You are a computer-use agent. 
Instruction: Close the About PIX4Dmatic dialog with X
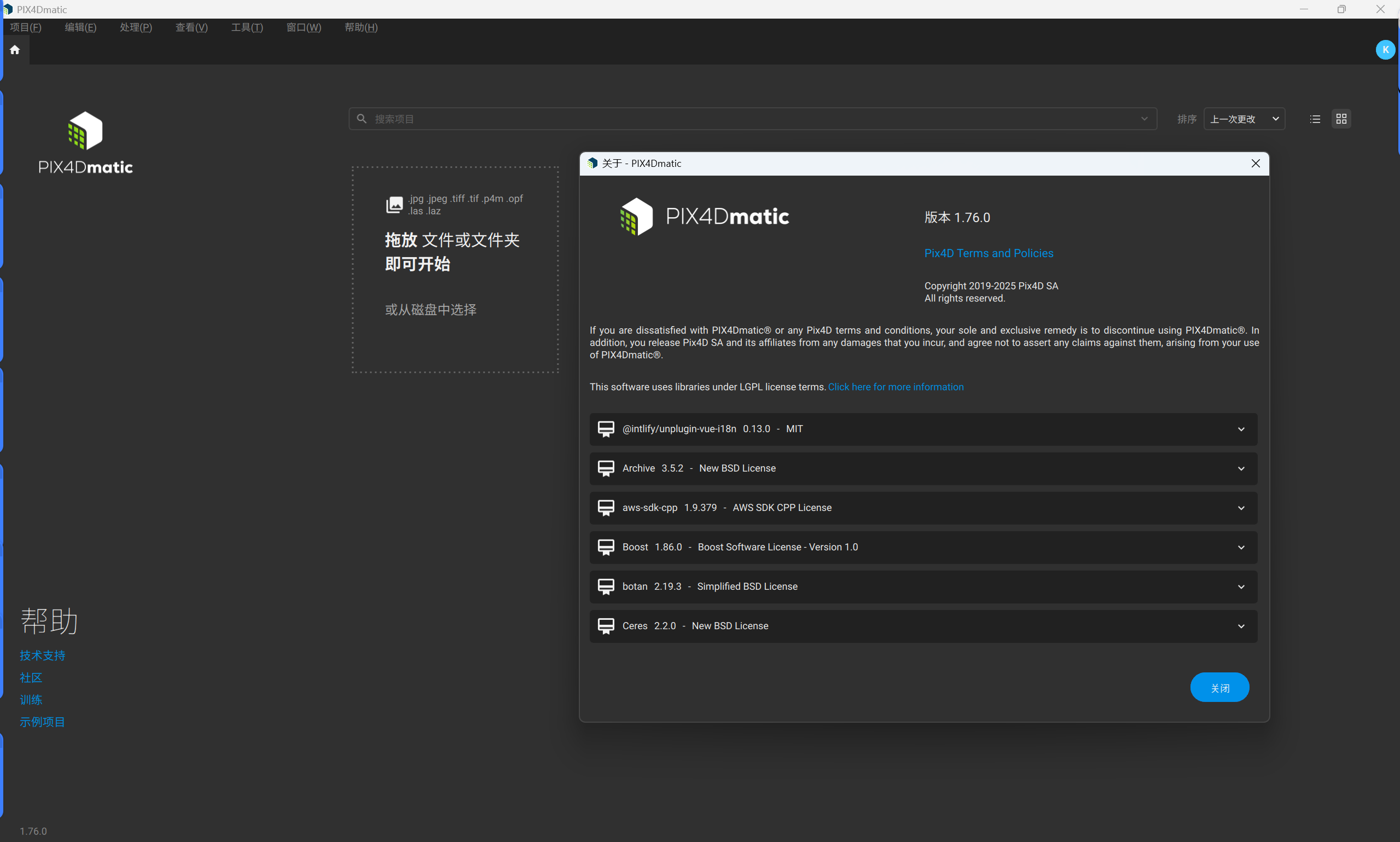[1256, 164]
